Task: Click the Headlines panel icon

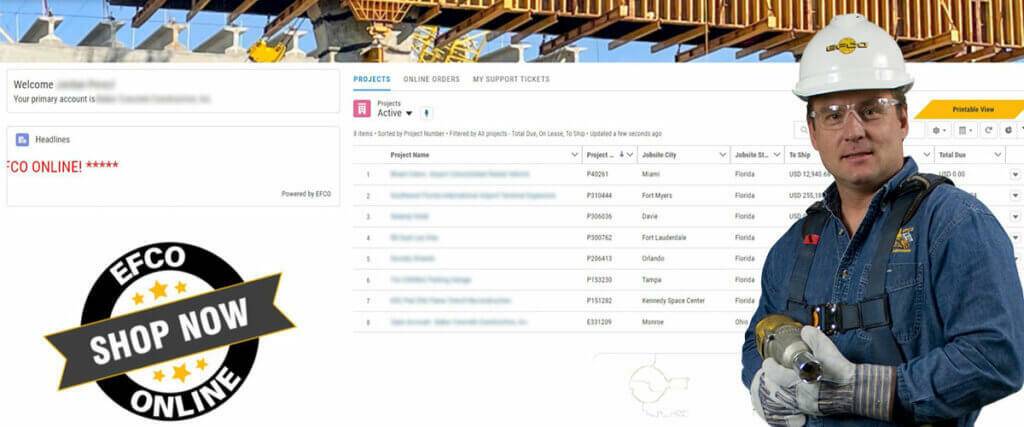Action: (22, 140)
